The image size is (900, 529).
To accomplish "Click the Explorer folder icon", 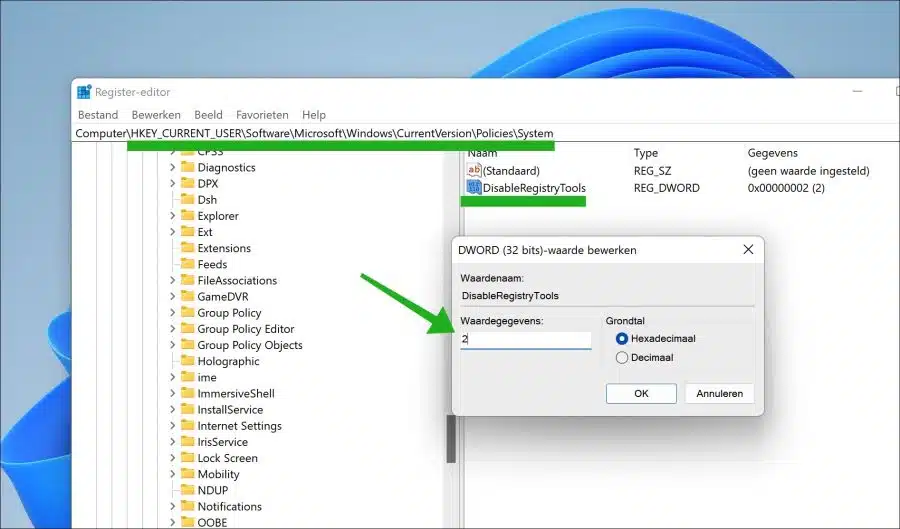I will tap(188, 215).
